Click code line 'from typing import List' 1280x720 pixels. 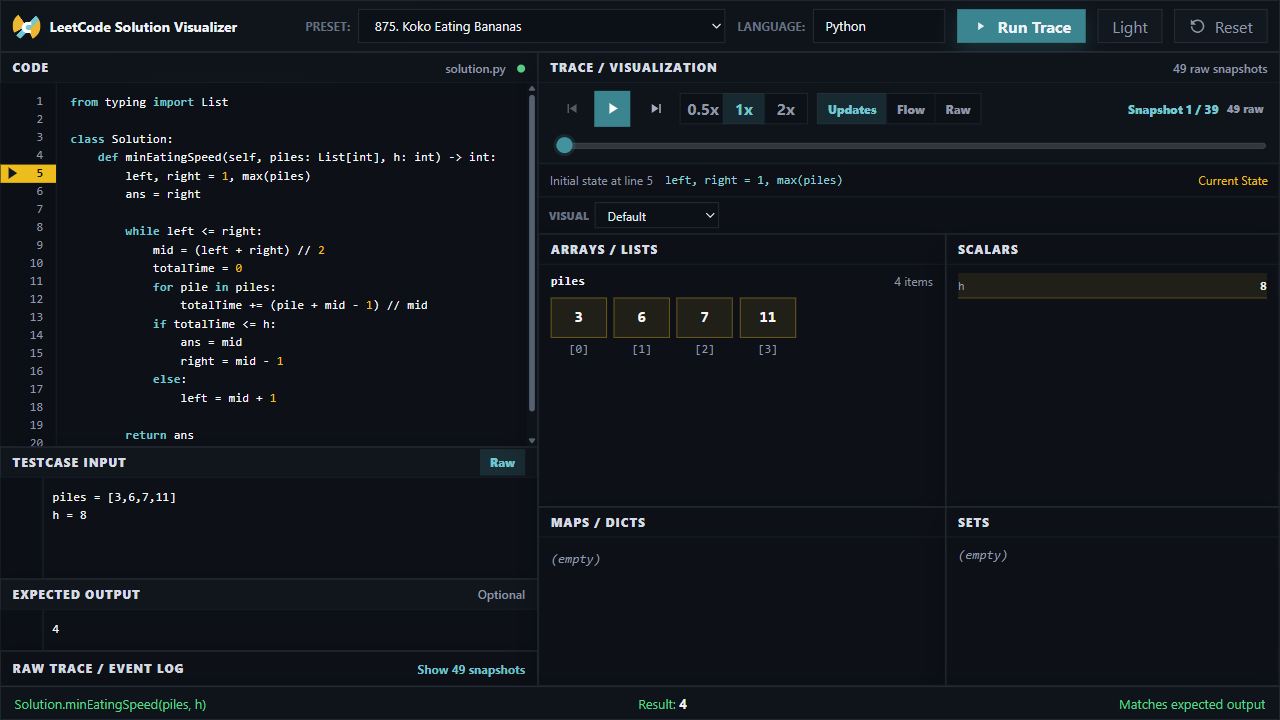coord(149,102)
